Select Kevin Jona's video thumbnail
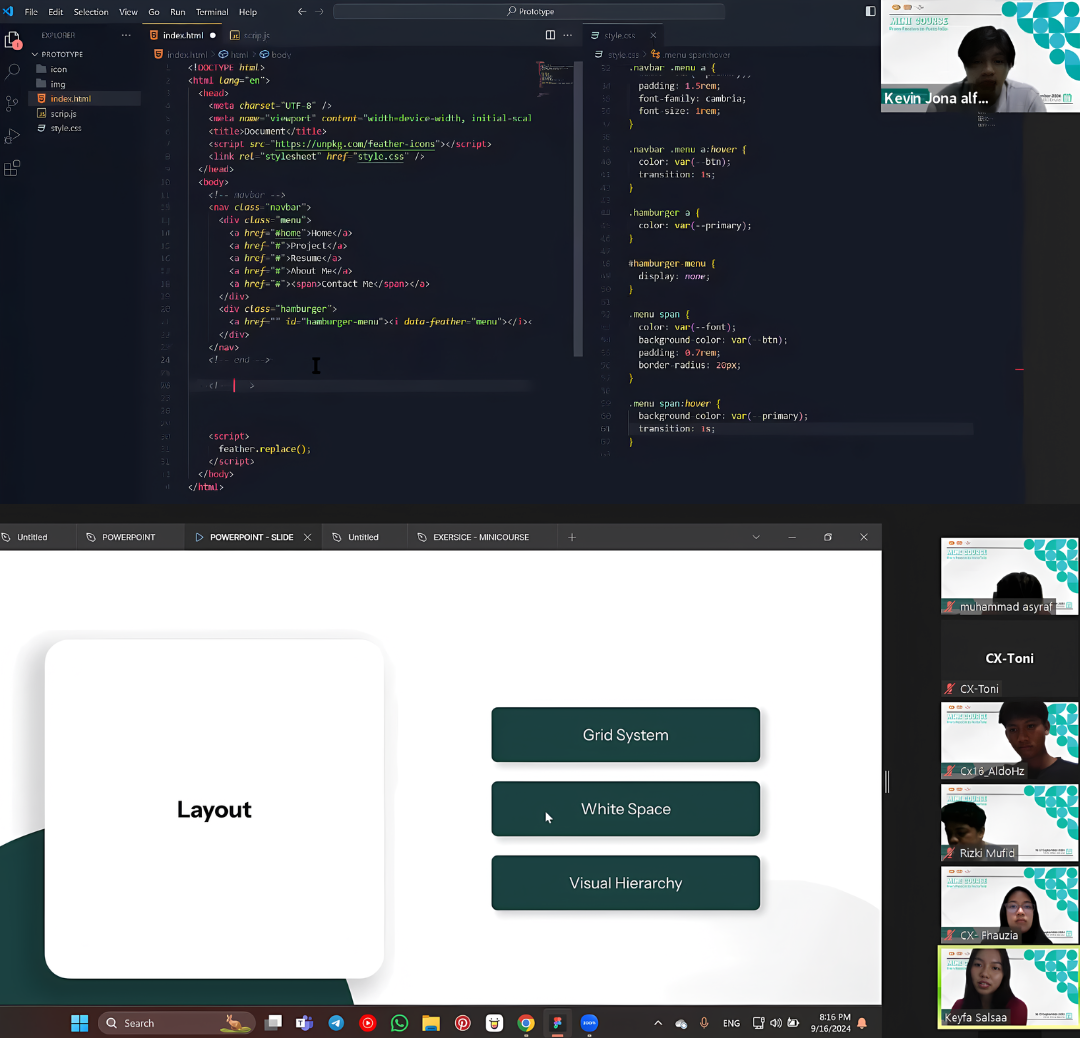1080x1038 pixels. click(x=978, y=57)
